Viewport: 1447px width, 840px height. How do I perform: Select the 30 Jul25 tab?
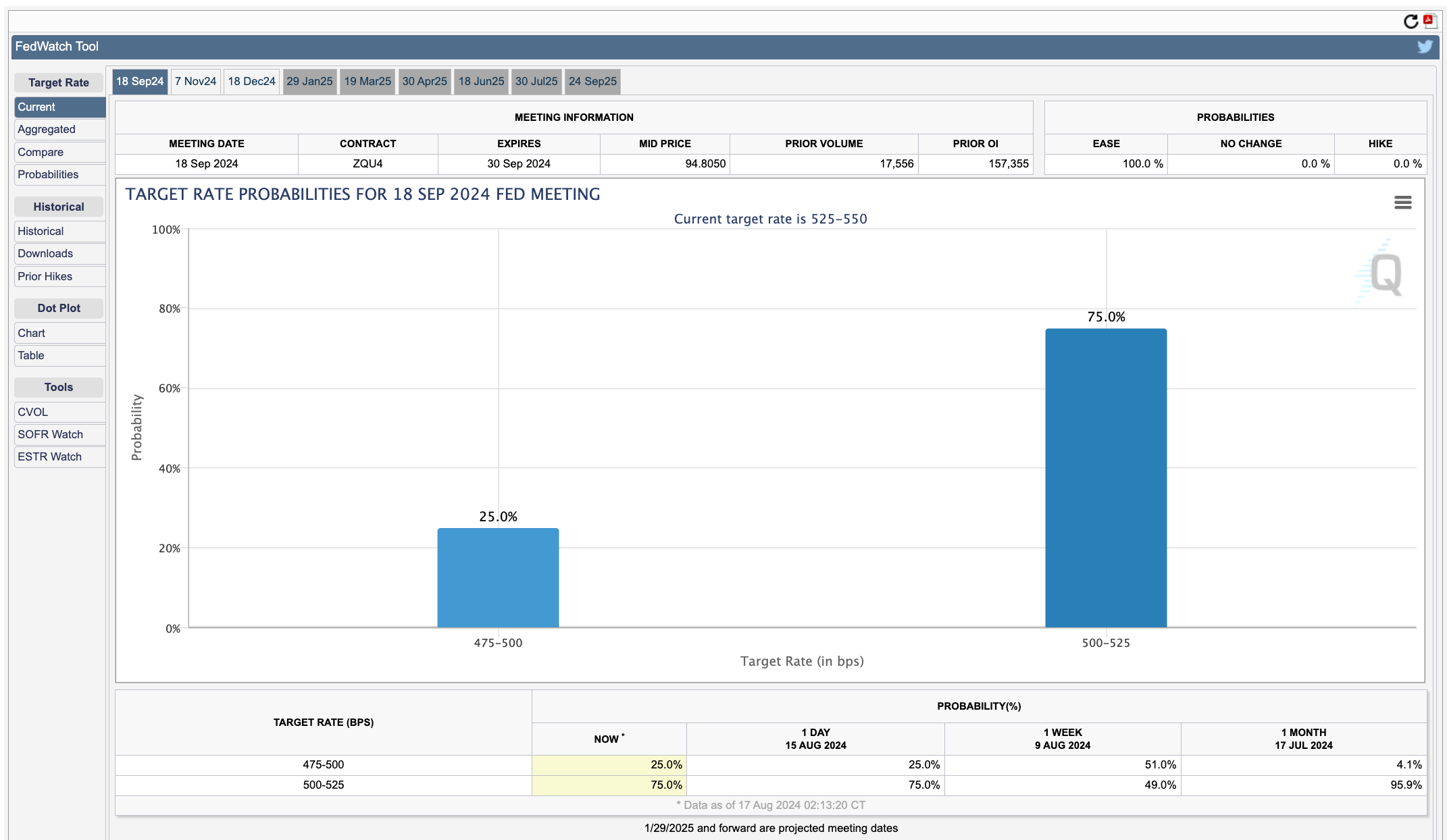click(536, 82)
